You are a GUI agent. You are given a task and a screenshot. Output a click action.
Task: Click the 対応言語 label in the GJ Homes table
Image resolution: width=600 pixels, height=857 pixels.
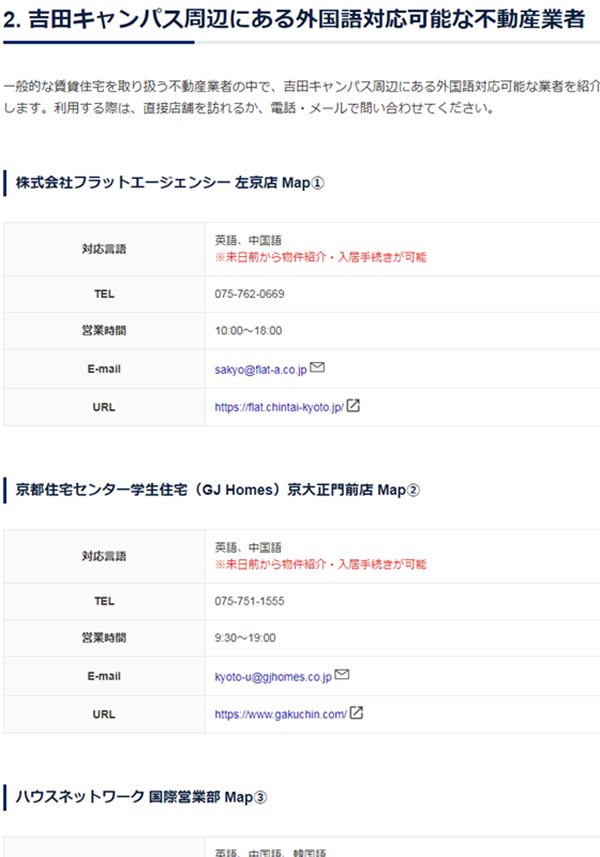click(104, 556)
